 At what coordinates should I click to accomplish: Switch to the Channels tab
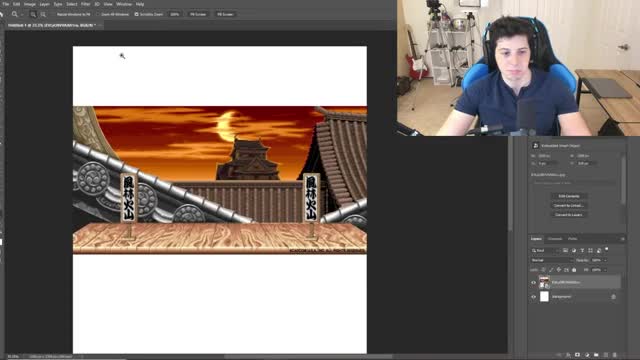click(555, 239)
